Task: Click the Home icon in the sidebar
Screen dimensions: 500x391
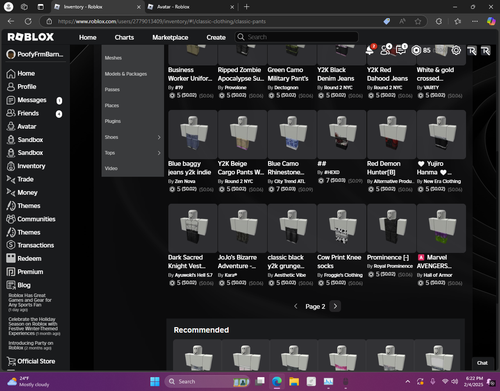Action: [x=11, y=74]
